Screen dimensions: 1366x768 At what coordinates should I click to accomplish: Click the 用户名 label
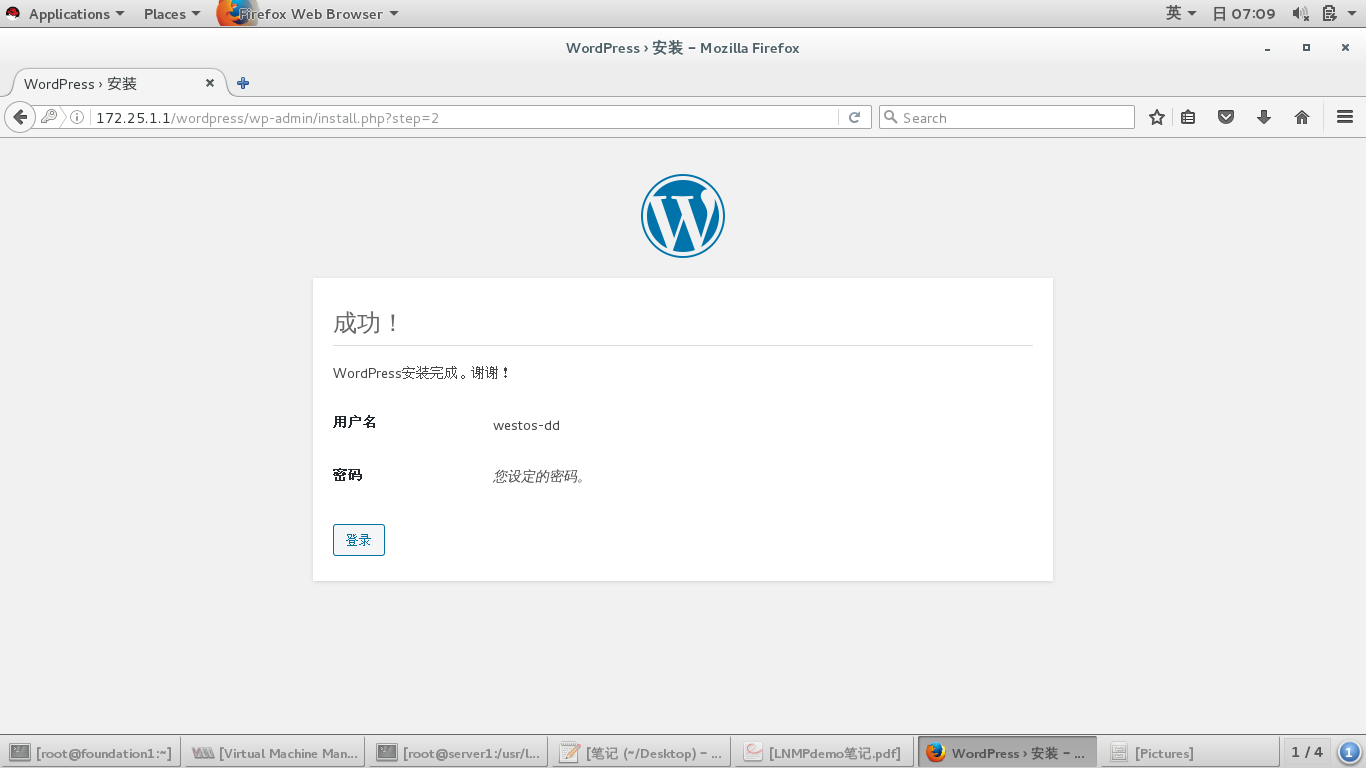click(355, 422)
